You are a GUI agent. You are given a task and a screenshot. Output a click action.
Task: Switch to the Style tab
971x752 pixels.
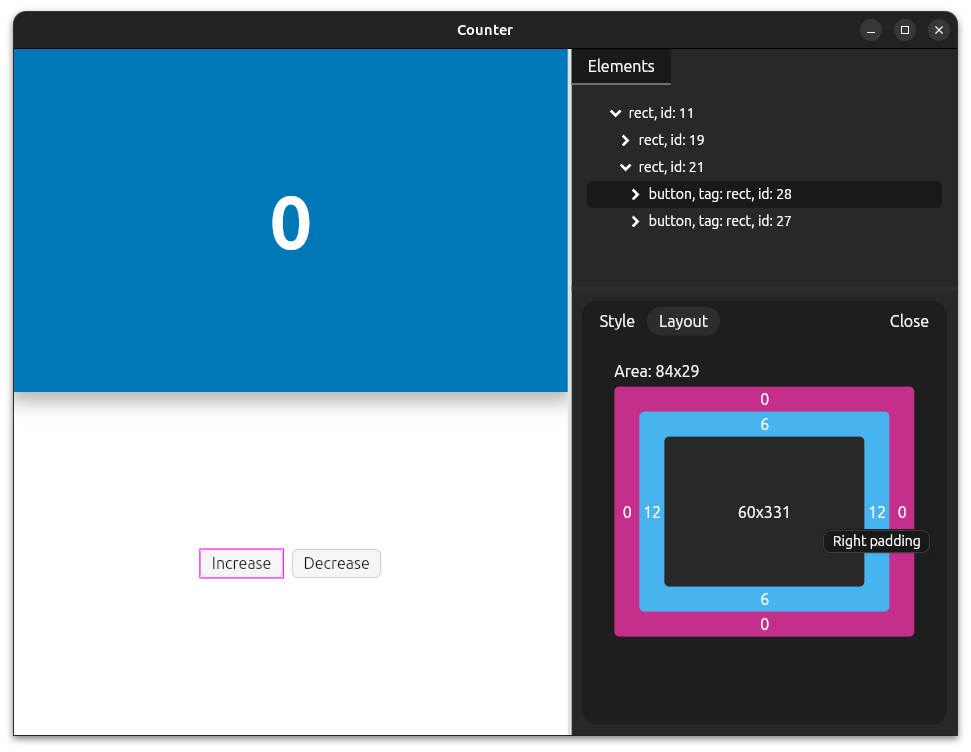(616, 321)
